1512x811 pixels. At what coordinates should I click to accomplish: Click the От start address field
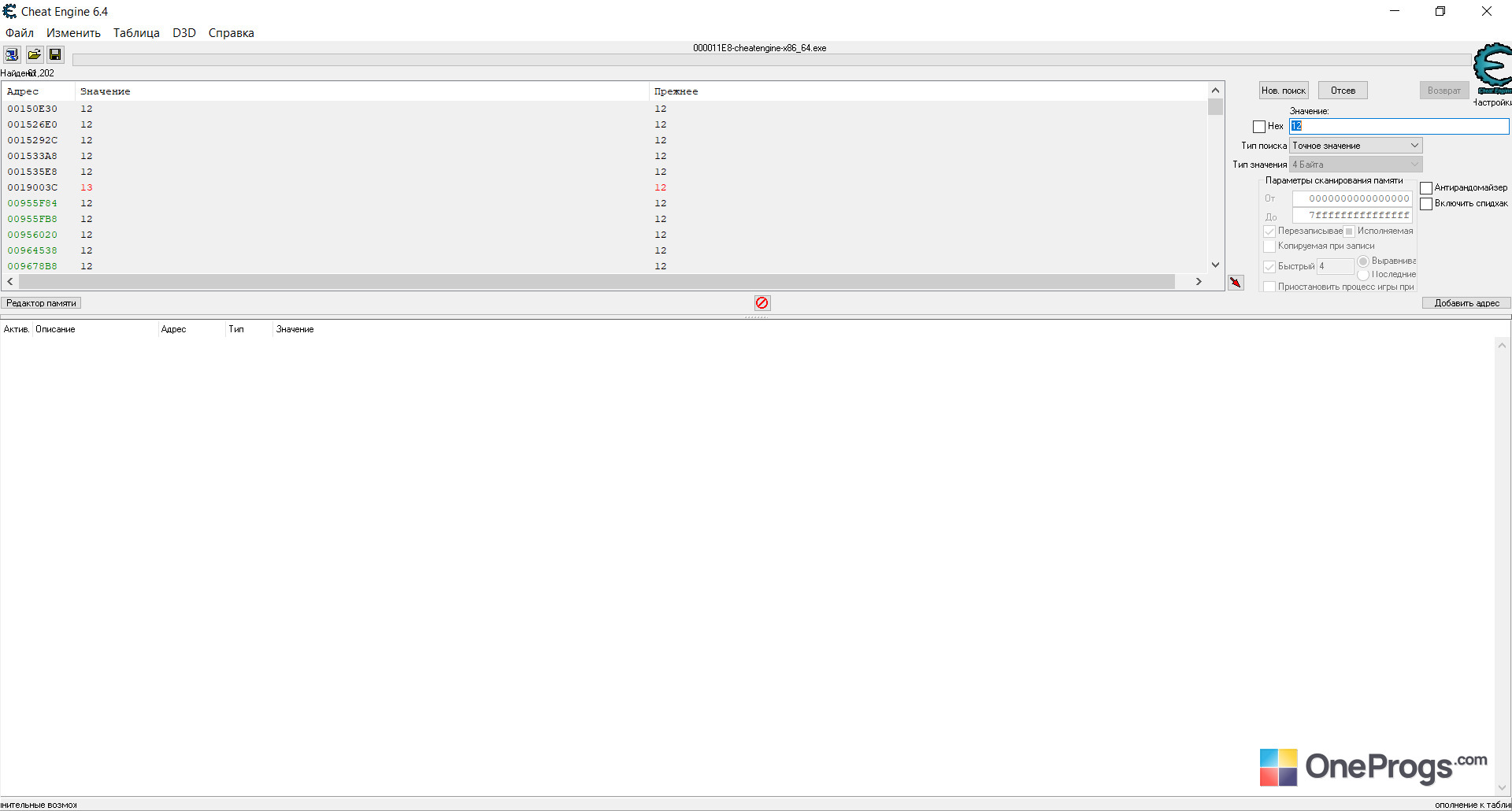(1352, 198)
